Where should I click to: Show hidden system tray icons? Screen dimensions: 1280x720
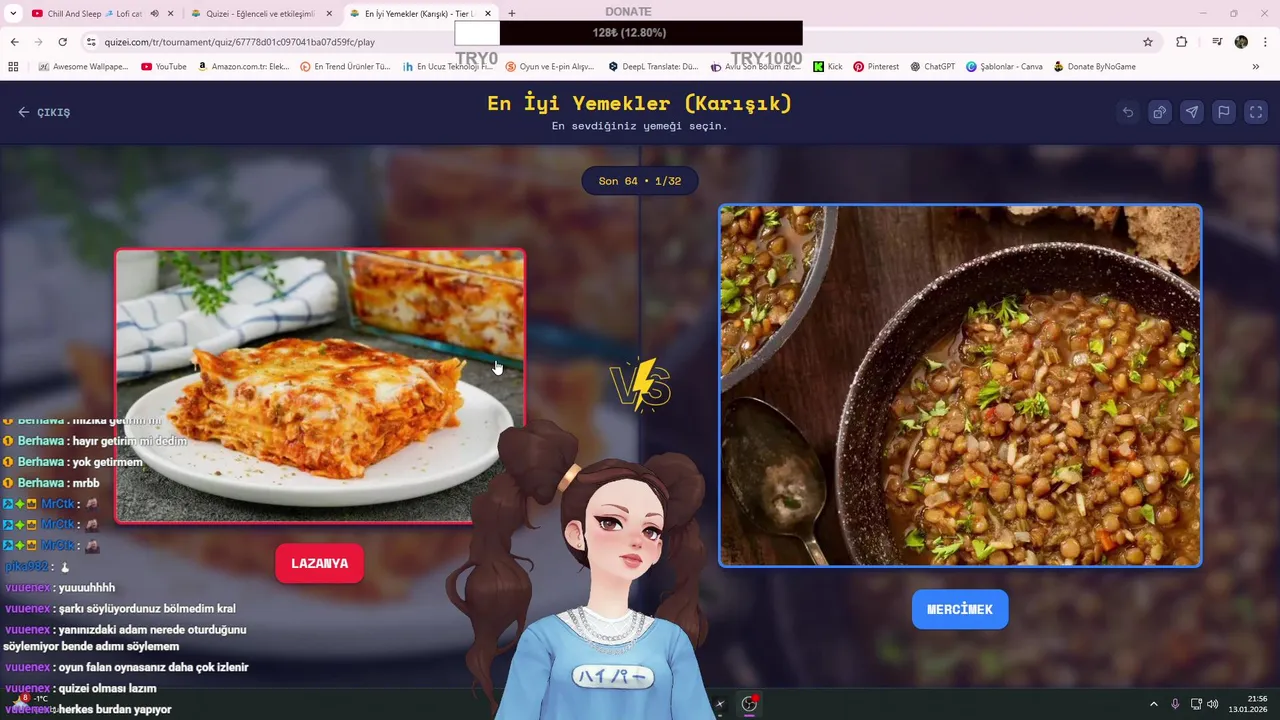tap(1153, 704)
